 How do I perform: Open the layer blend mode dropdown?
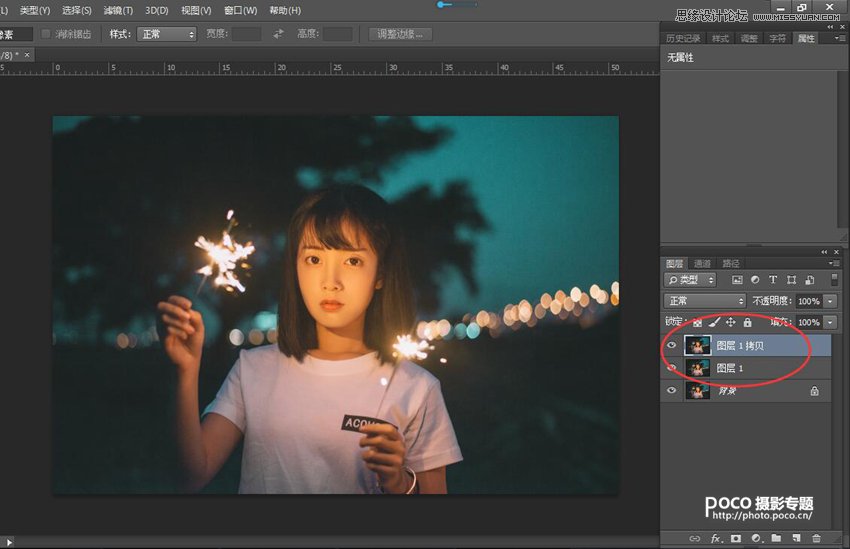(x=706, y=301)
